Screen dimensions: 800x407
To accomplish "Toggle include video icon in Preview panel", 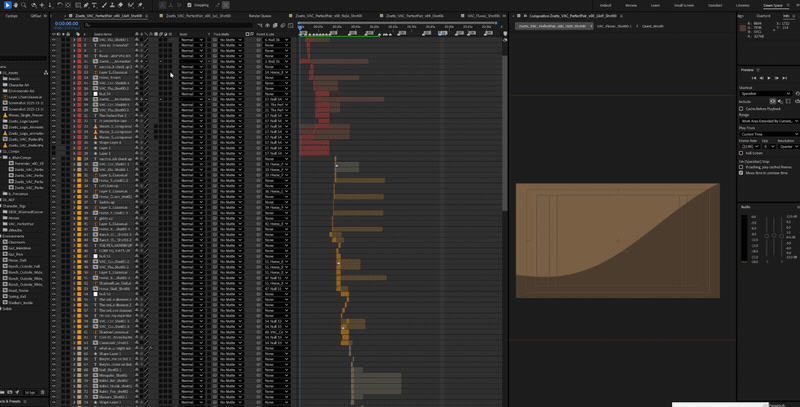I will [x=772, y=101].
